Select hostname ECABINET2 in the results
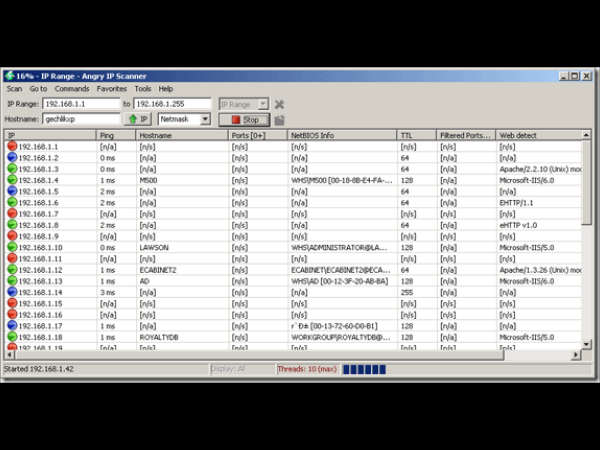Image resolution: width=600 pixels, height=450 pixels. (x=158, y=270)
